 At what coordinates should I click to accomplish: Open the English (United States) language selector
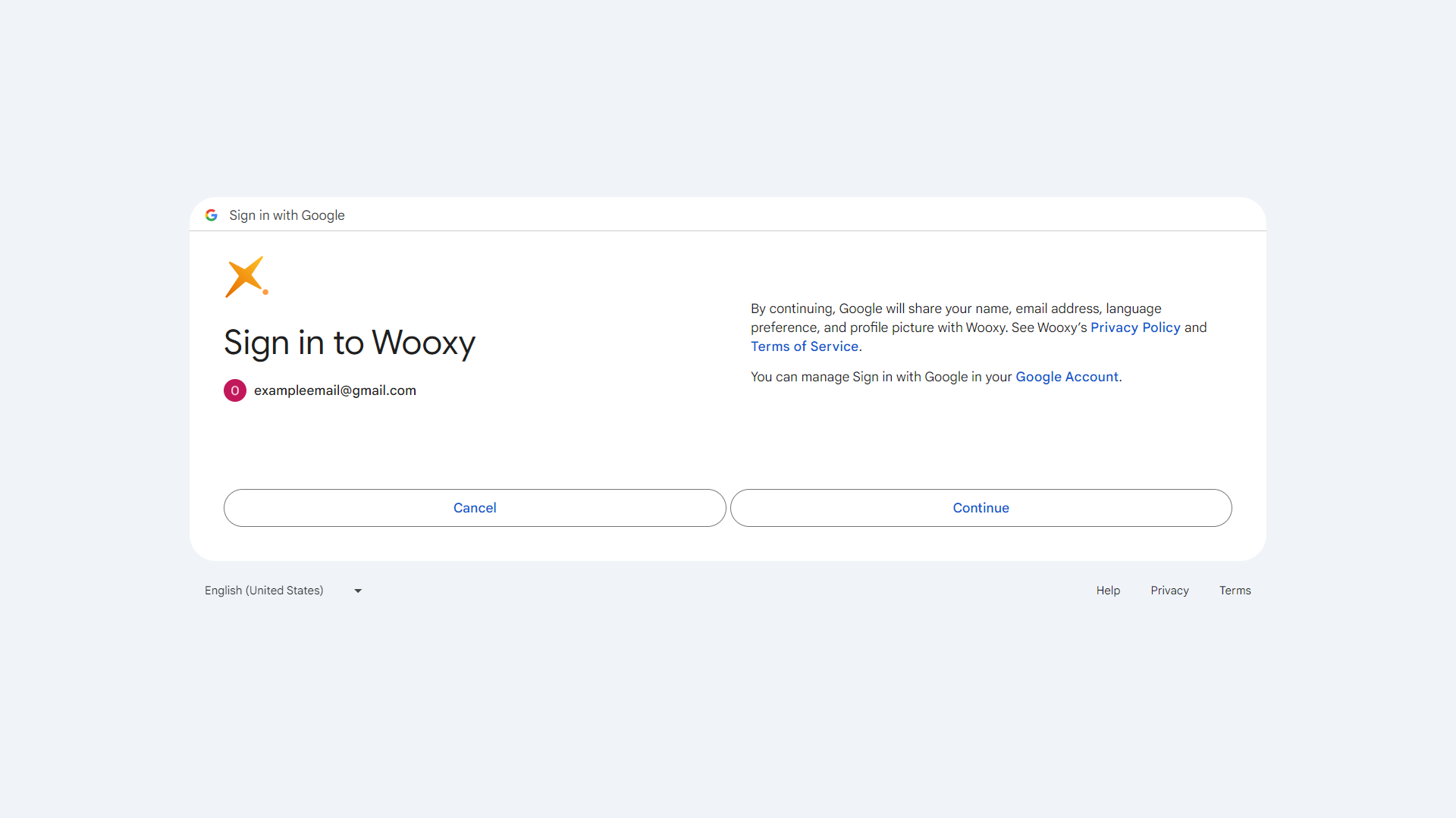(264, 591)
